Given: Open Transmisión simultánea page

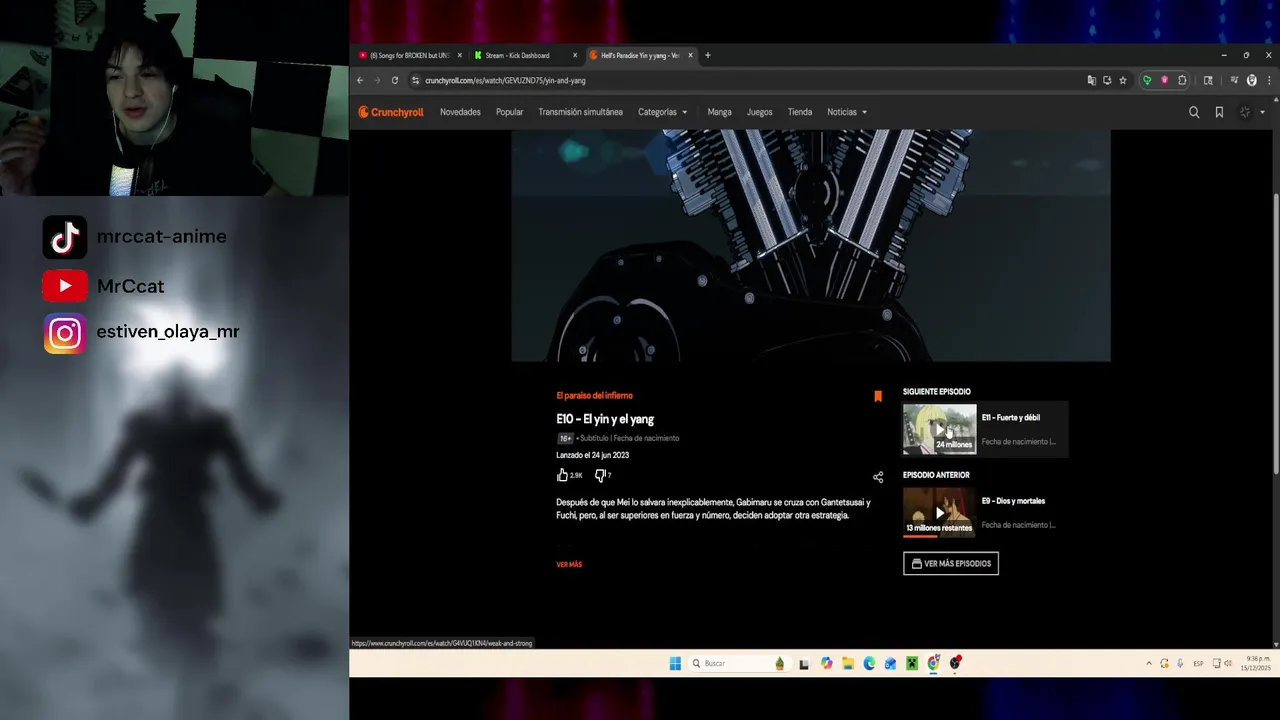Looking at the screenshot, I should click(580, 112).
